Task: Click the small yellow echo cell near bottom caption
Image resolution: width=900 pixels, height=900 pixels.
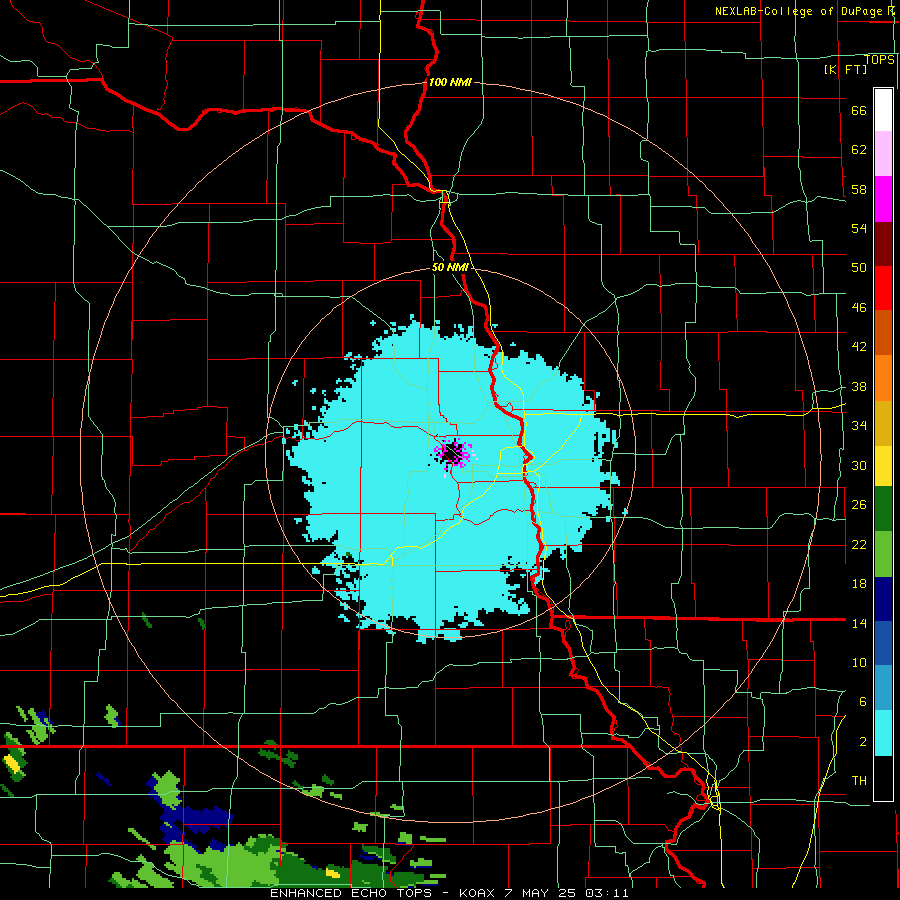Action: tap(333, 873)
